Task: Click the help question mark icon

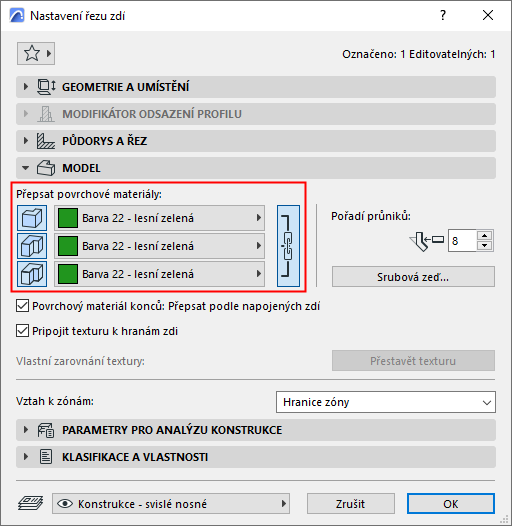Action: pos(443,15)
